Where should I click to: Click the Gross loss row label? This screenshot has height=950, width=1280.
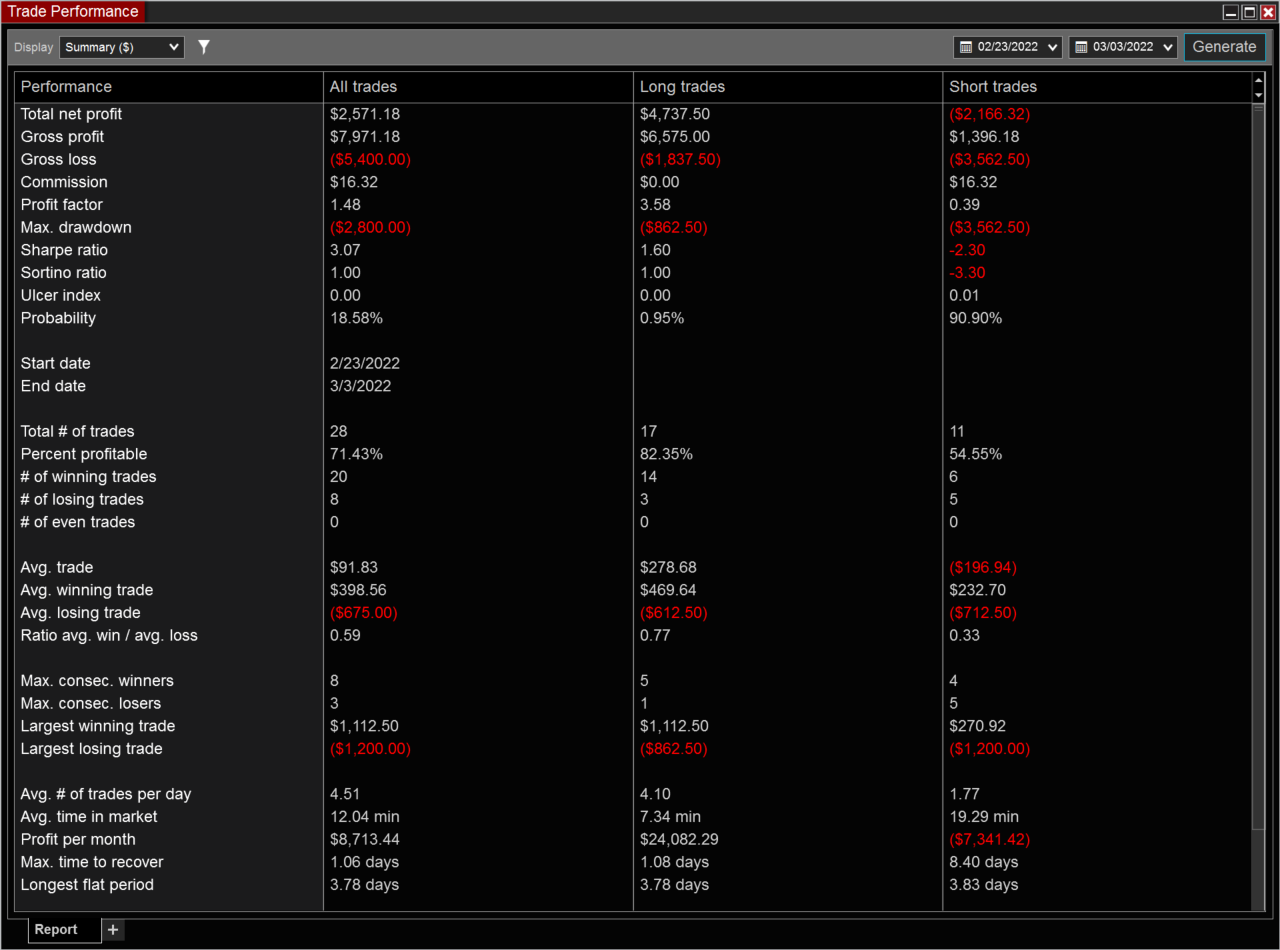point(59,160)
